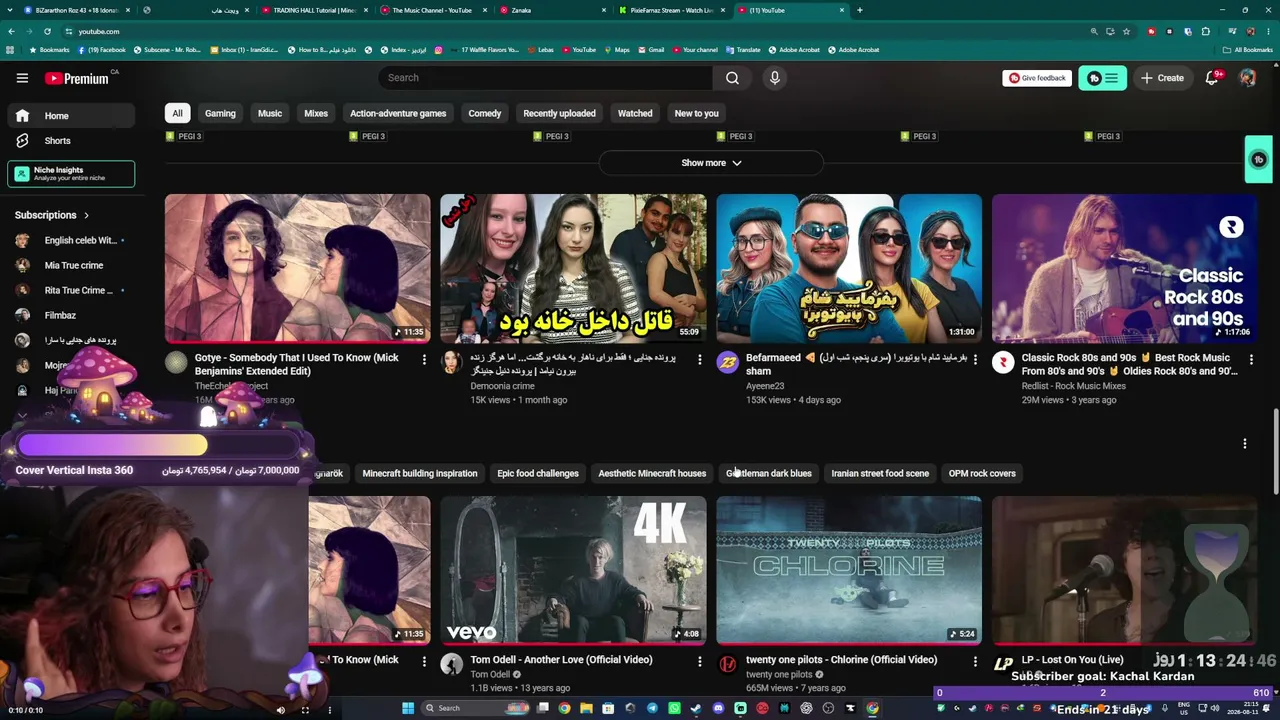This screenshot has width=1280, height=720.
Task: Play the Gotye Somebody That I Used video
Action: tap(298, 268)
